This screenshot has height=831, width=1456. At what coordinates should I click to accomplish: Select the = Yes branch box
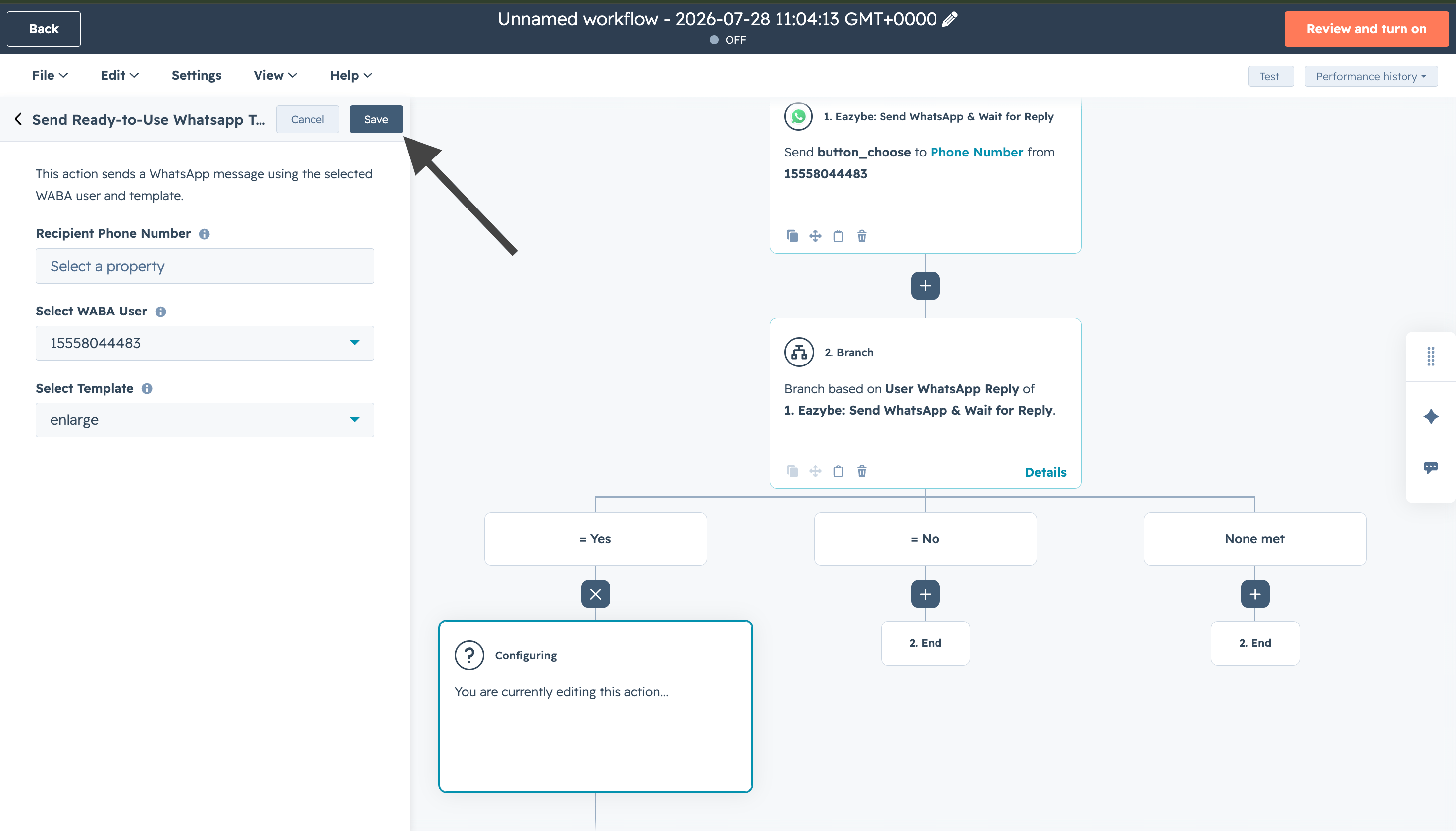[595, 539]
